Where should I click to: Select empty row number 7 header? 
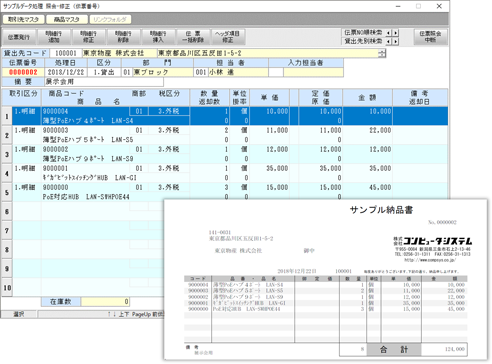pos(7,230)
